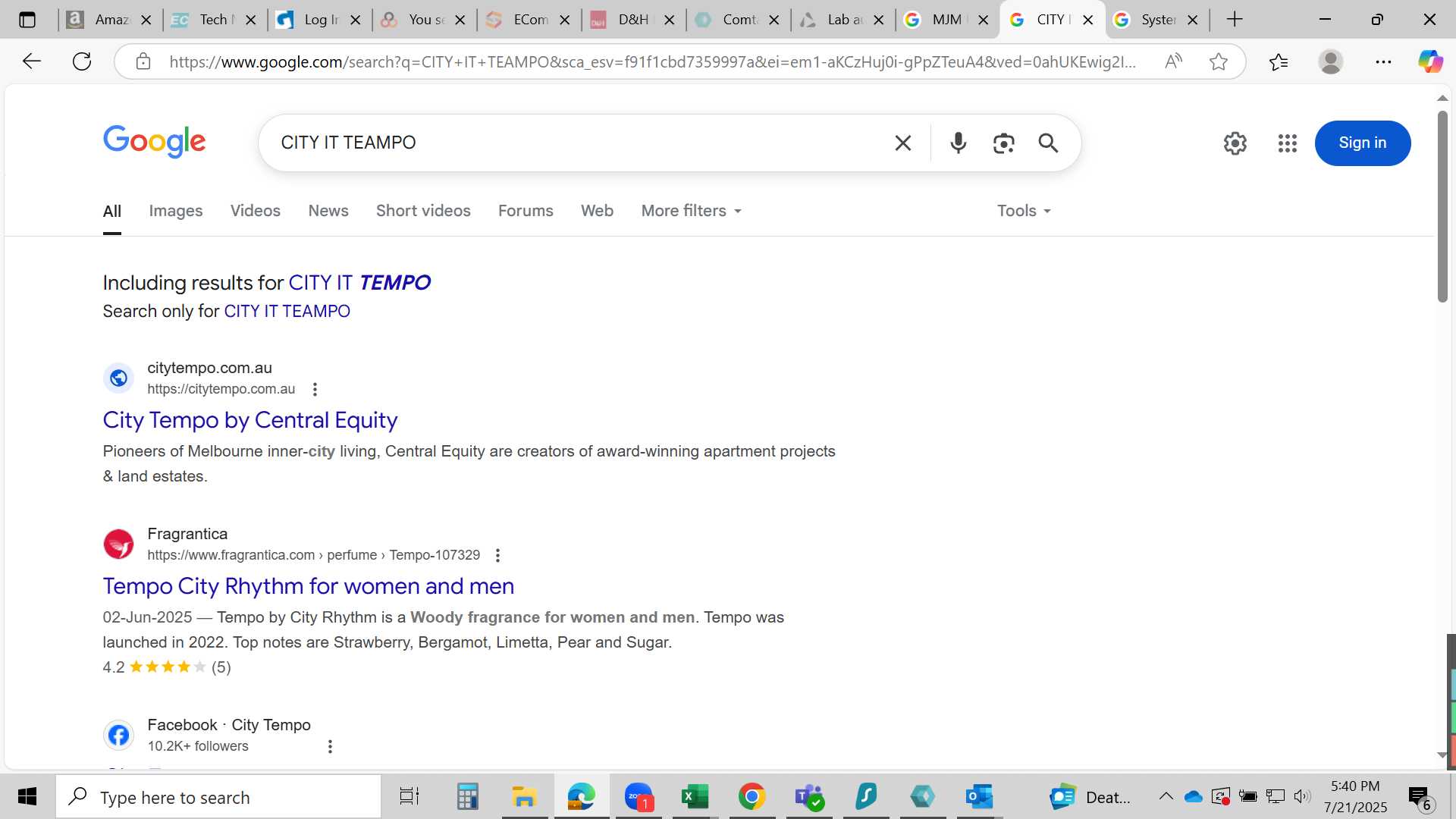Switch to the Images tab
This screenshot has height=819, width=1456.
[175, 211]
